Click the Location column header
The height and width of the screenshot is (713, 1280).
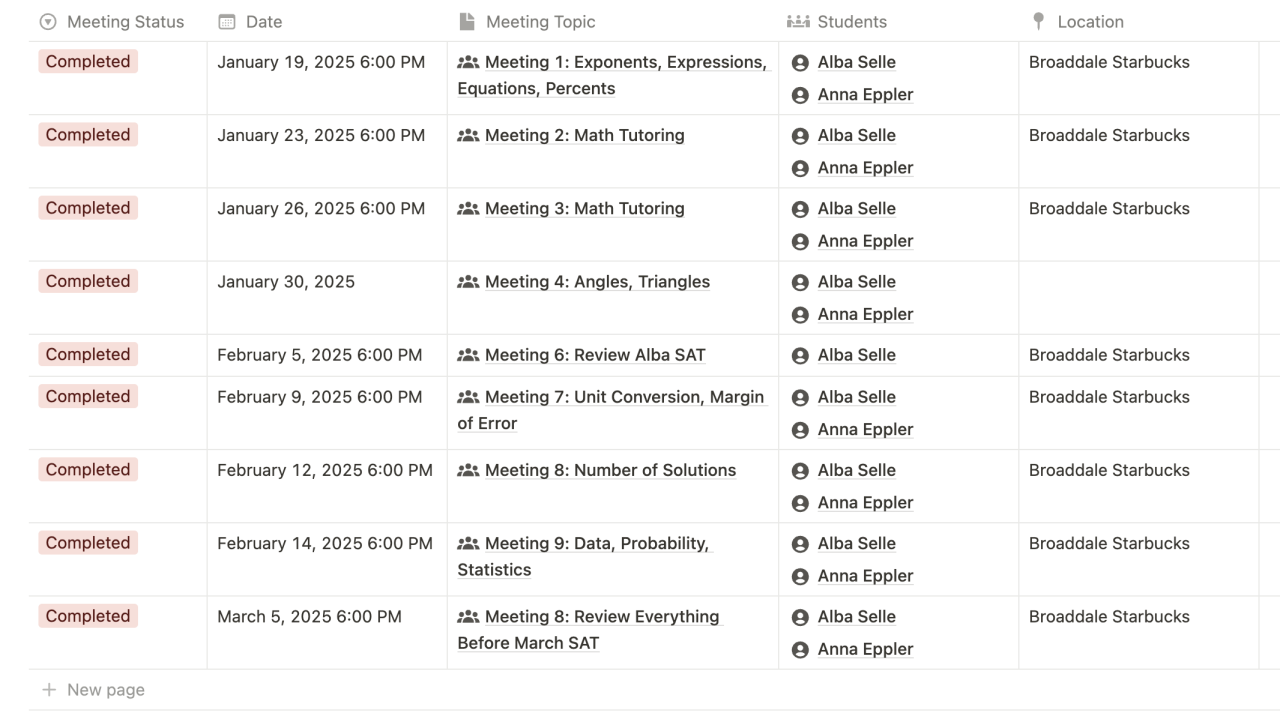[1090, 22]
